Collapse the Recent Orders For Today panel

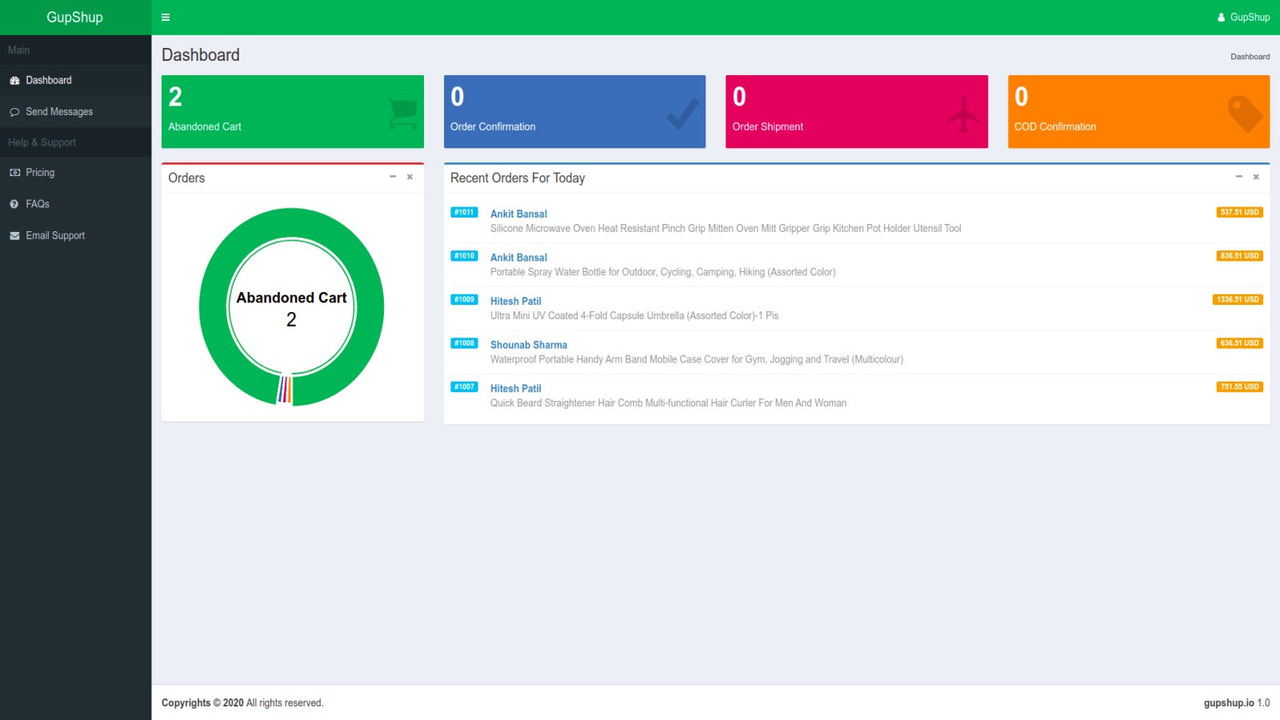click(1239, 176)
